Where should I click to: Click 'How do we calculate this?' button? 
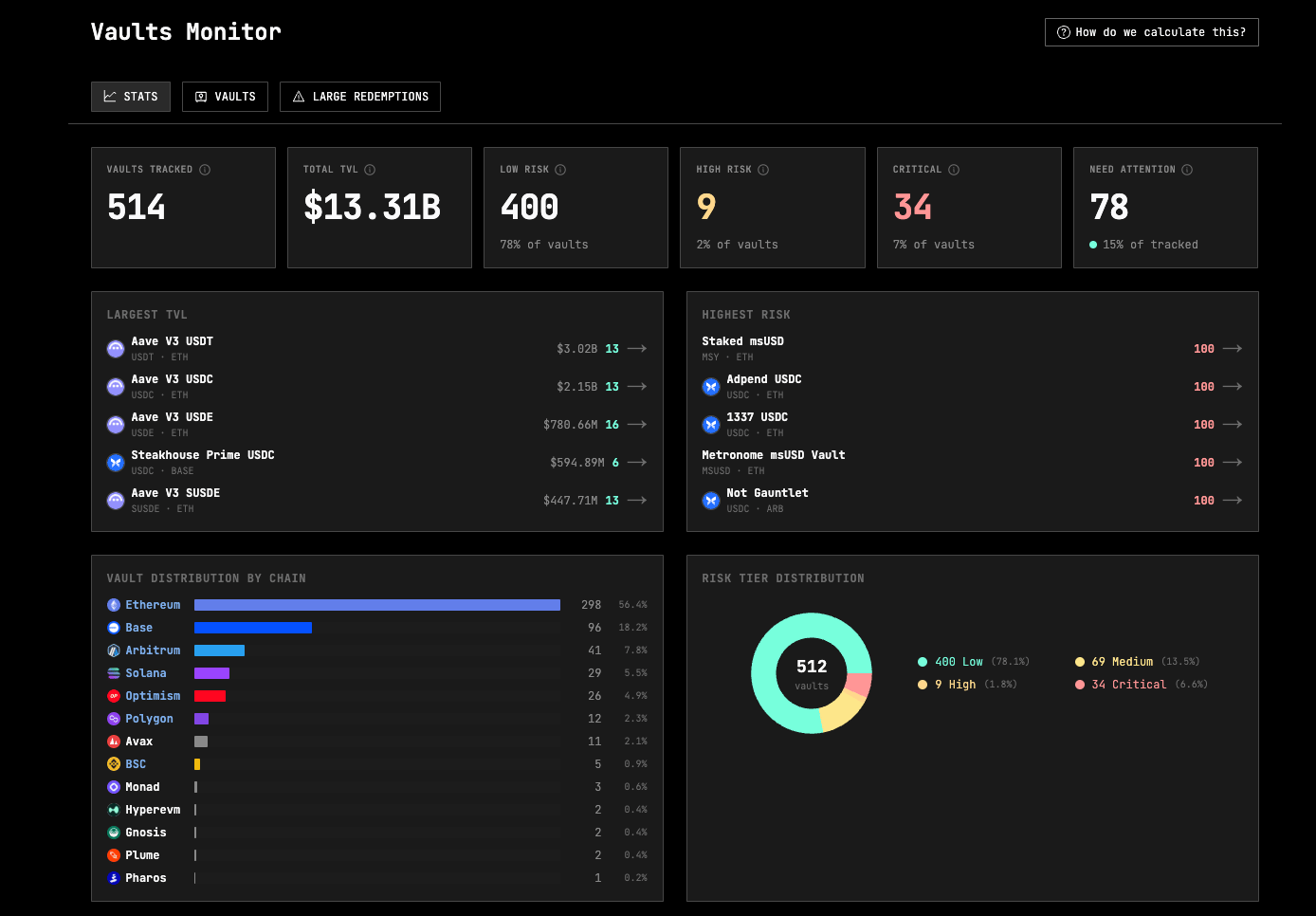[1152, 32]
